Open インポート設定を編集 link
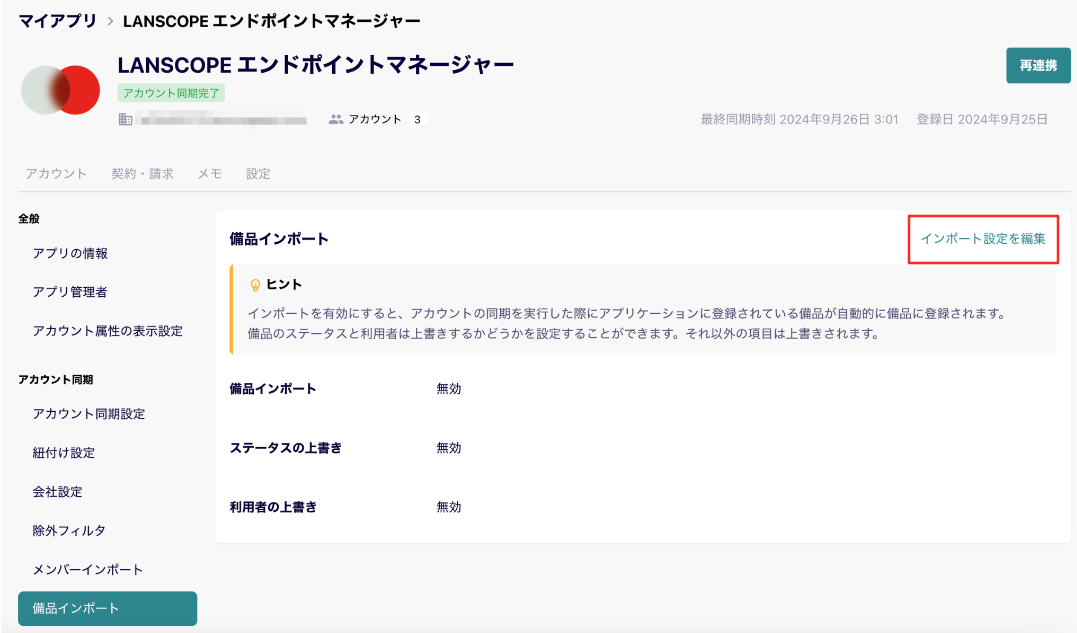This screenshot has height=633, width=1077. [x=983, y=239]
